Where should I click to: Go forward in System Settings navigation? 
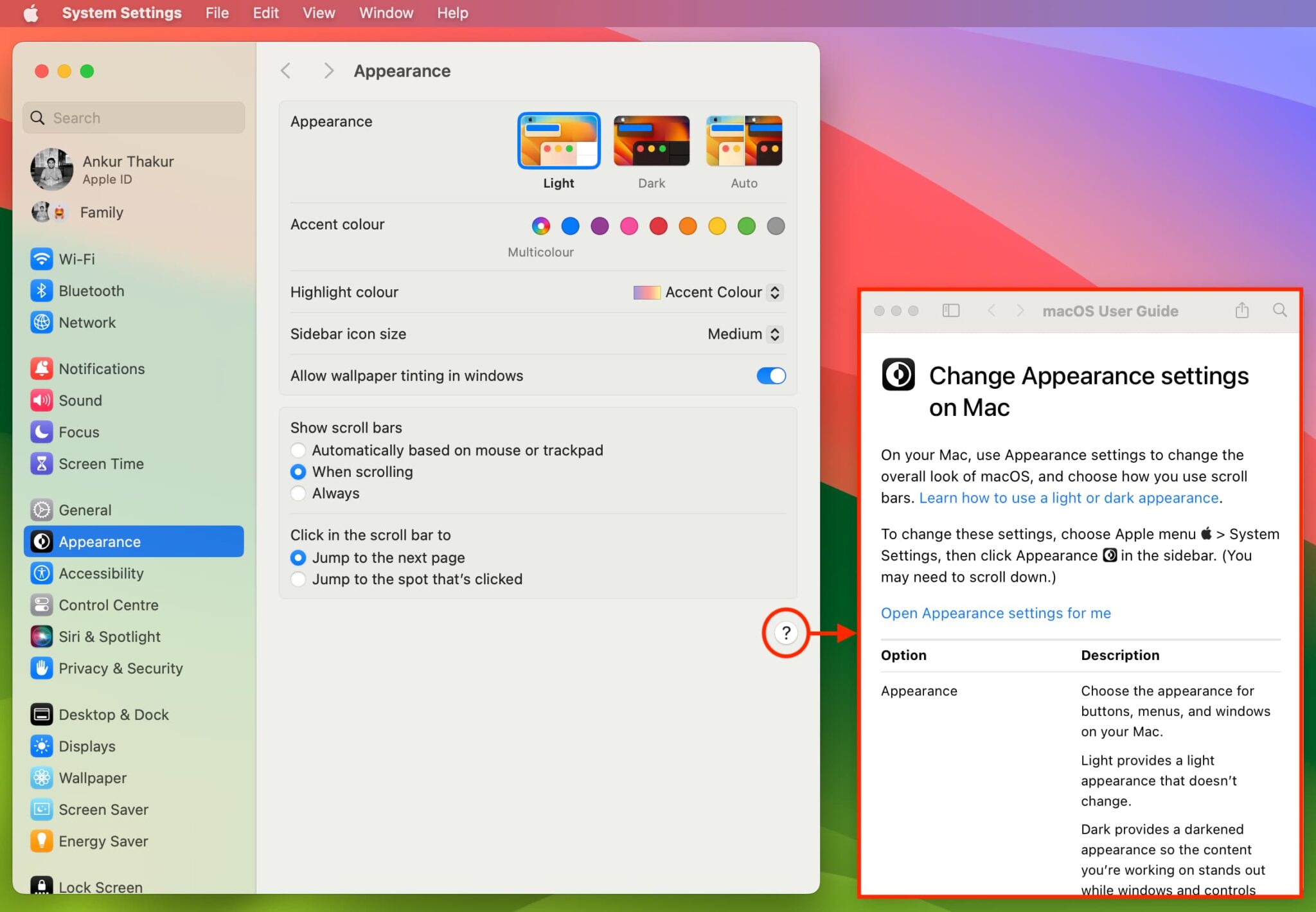coord(328,71)
